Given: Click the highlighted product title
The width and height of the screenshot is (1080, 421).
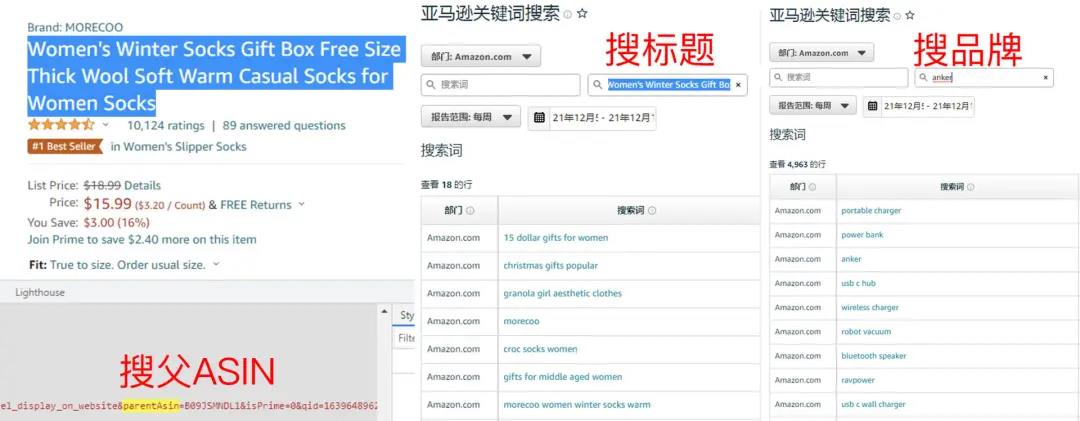Looking at the screenshot, I should 214,76.
